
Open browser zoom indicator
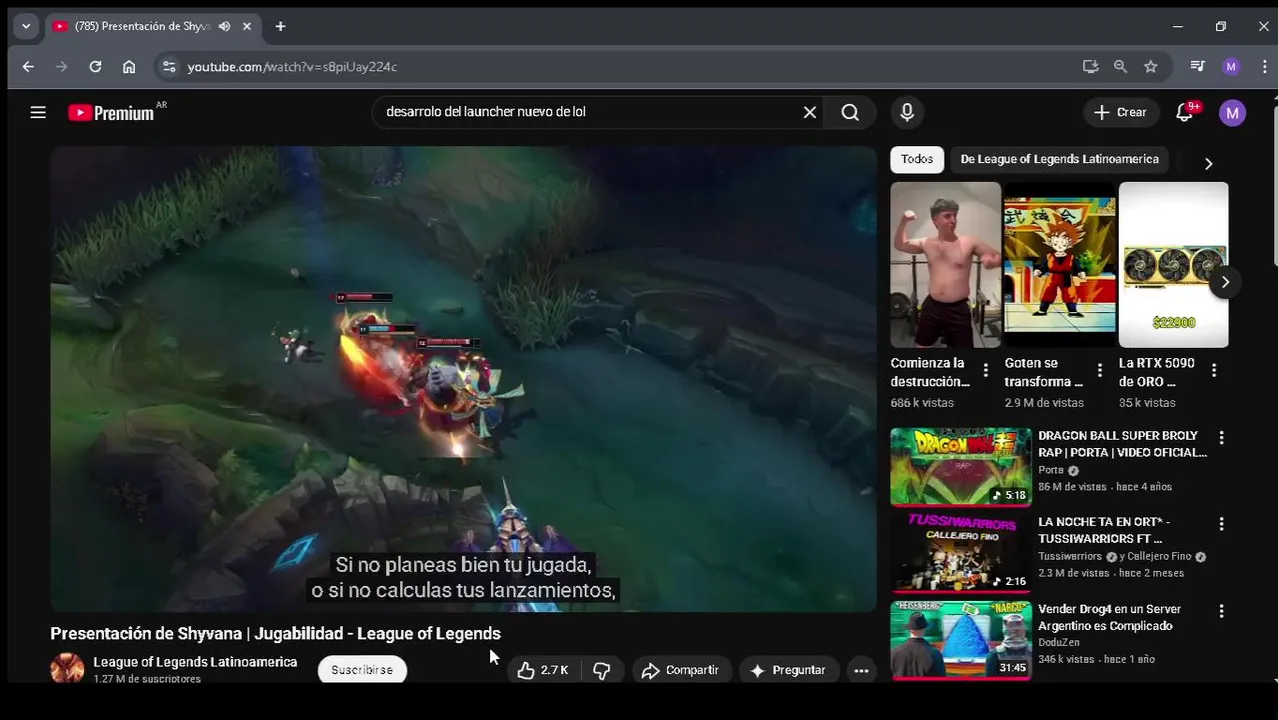pyautogui.click(x=1120, y=66)
